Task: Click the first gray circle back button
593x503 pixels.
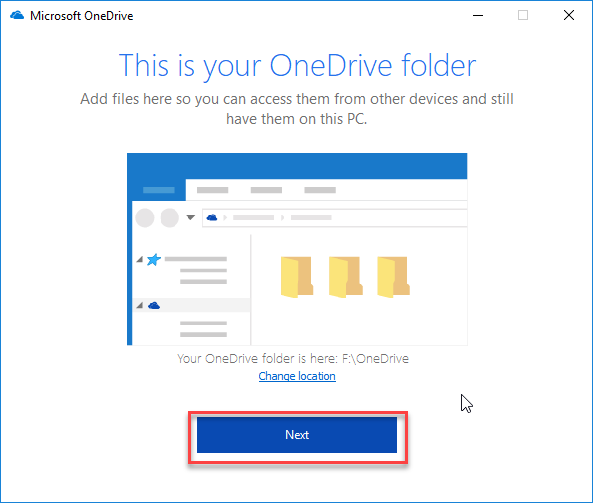Action: 145,218
